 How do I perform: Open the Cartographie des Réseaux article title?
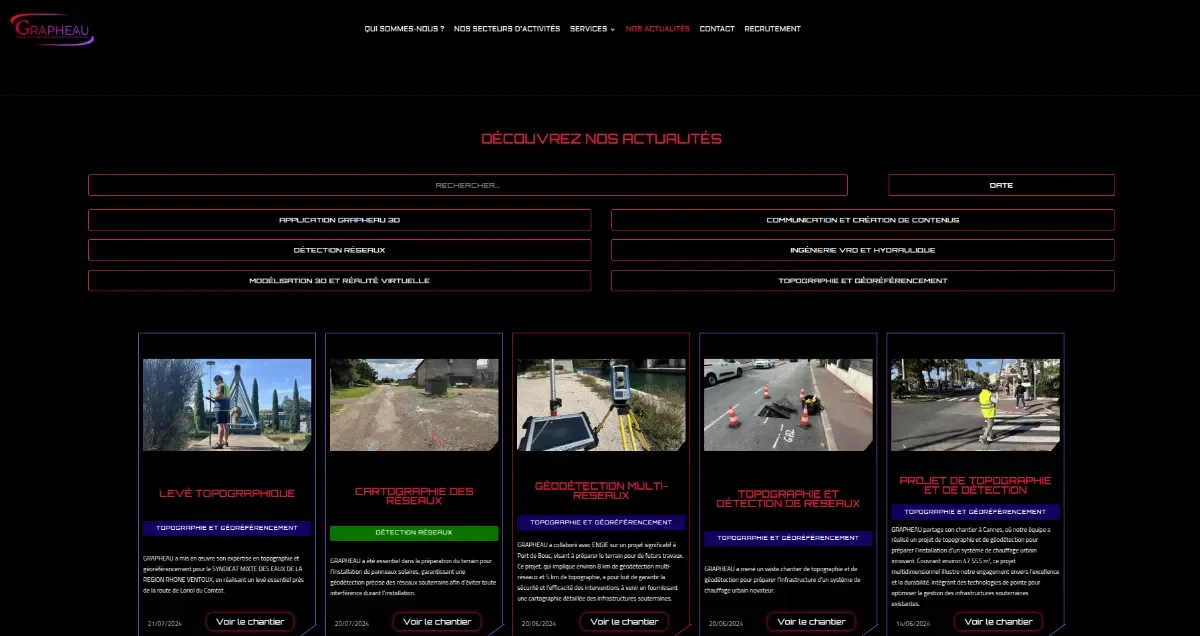pos(413,497)
